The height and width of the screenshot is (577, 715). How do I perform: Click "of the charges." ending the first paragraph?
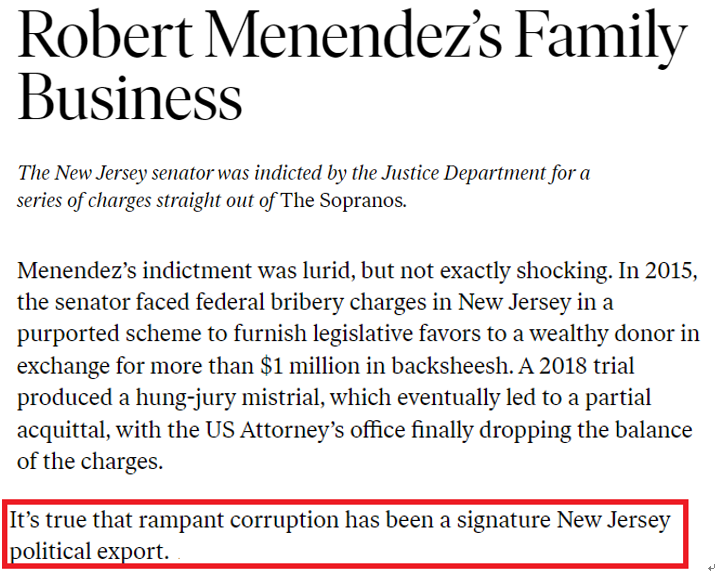coord(90,461)
